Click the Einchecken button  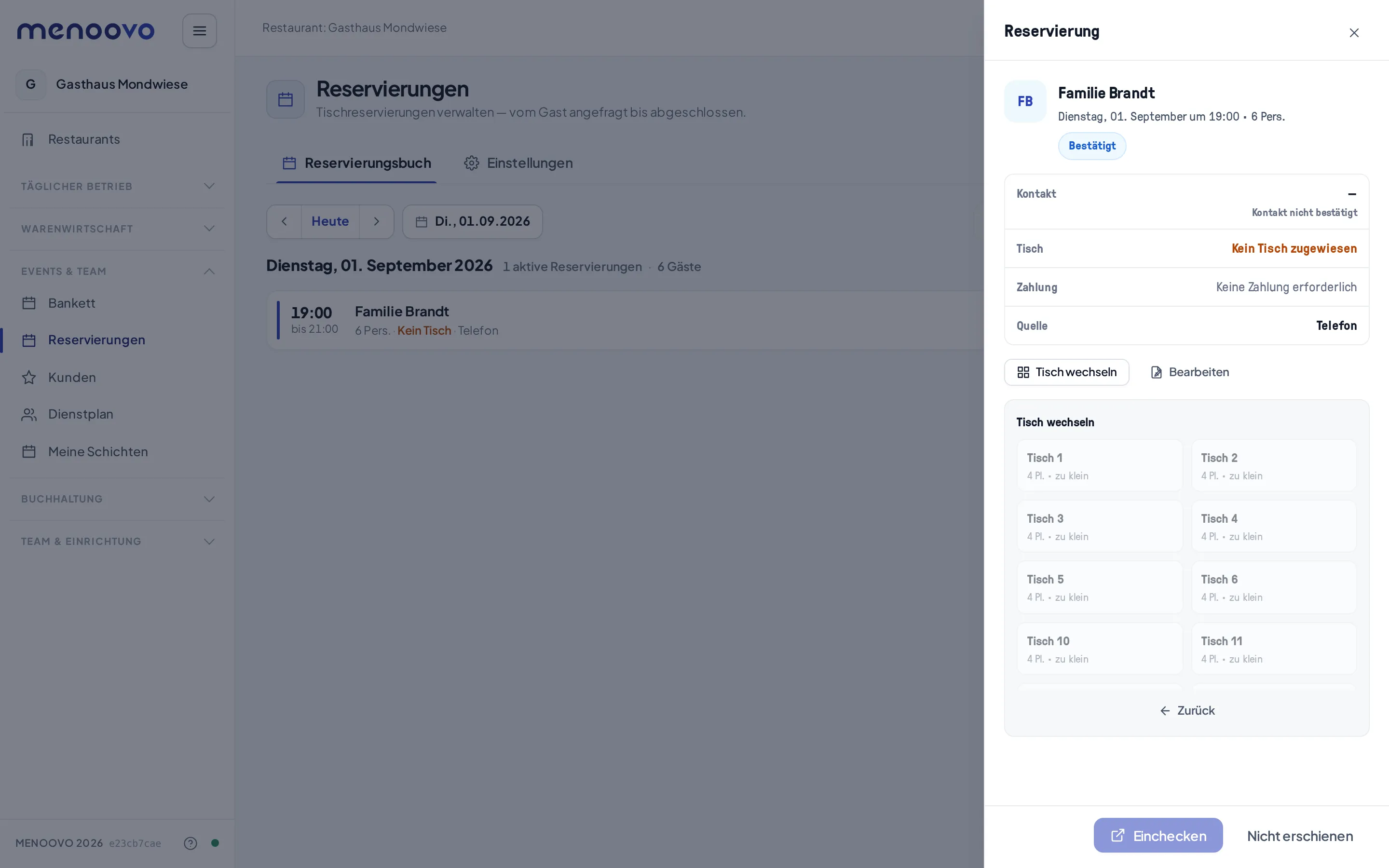1157,836
